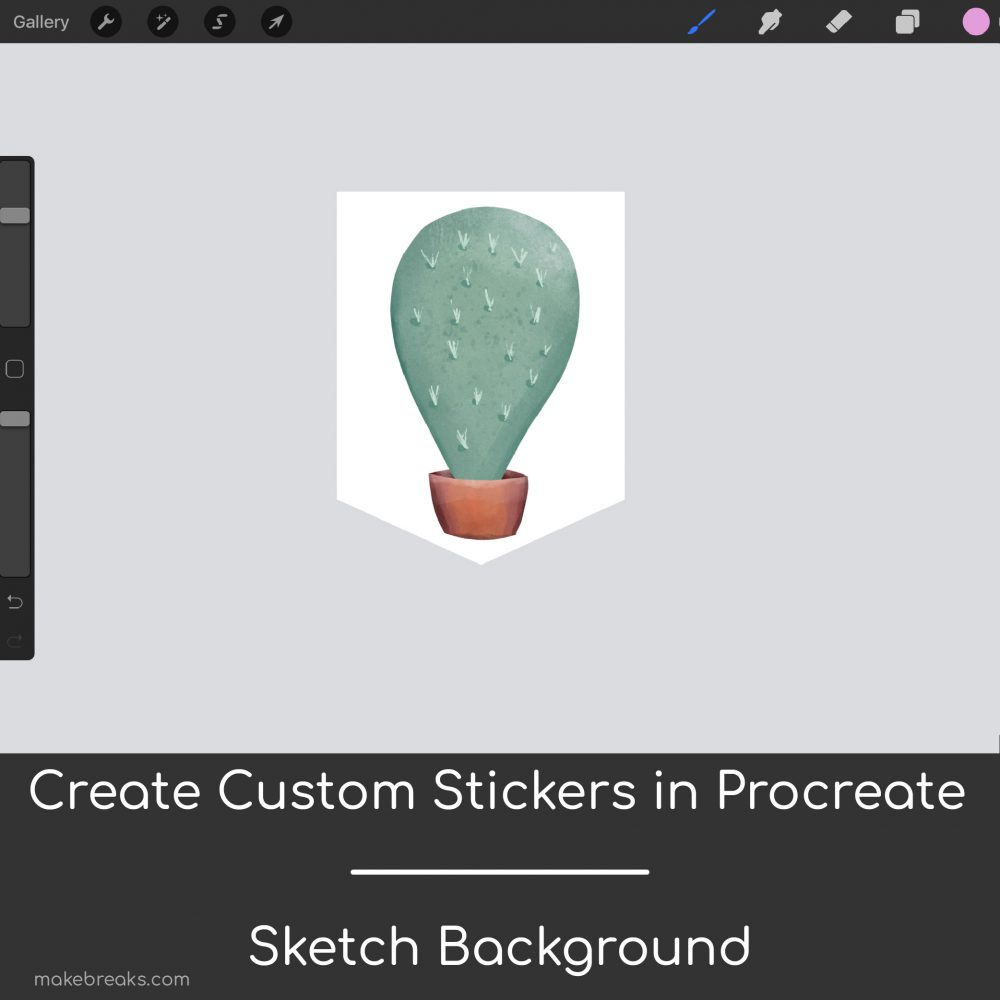Click the terracotta pot in the artwork
This screenshot has height=1000, width=1000.
pos(478,504)
